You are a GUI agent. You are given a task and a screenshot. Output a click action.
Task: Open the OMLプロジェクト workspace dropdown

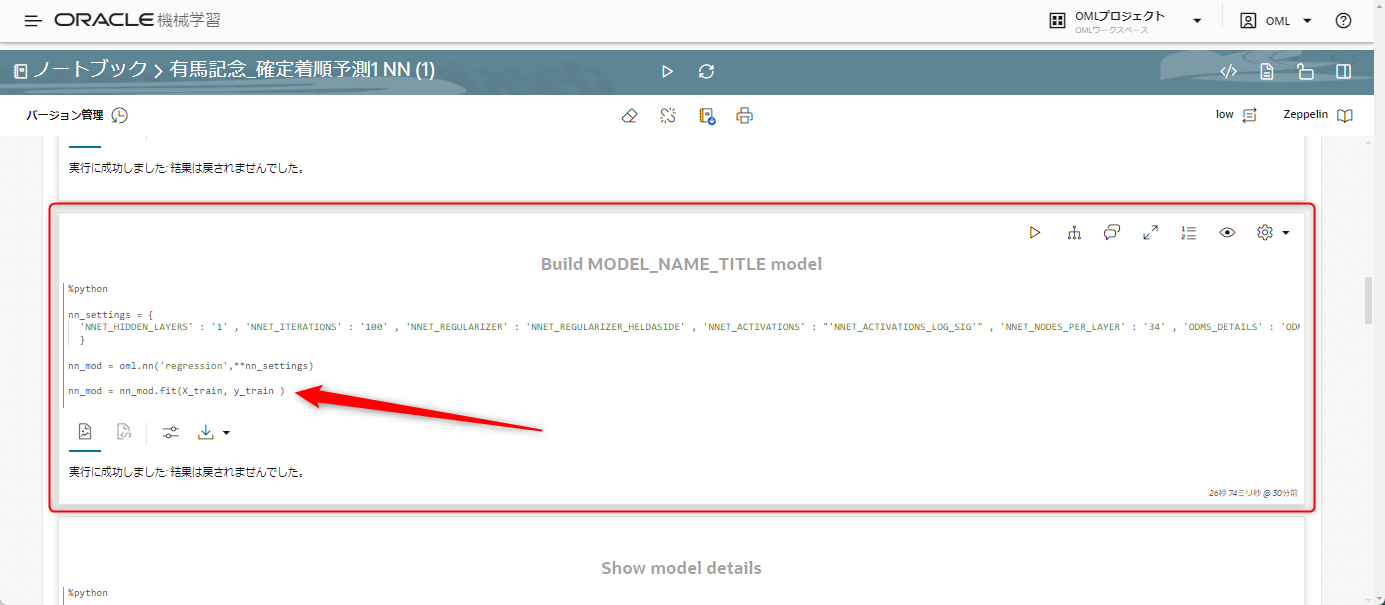point(1125,21)
